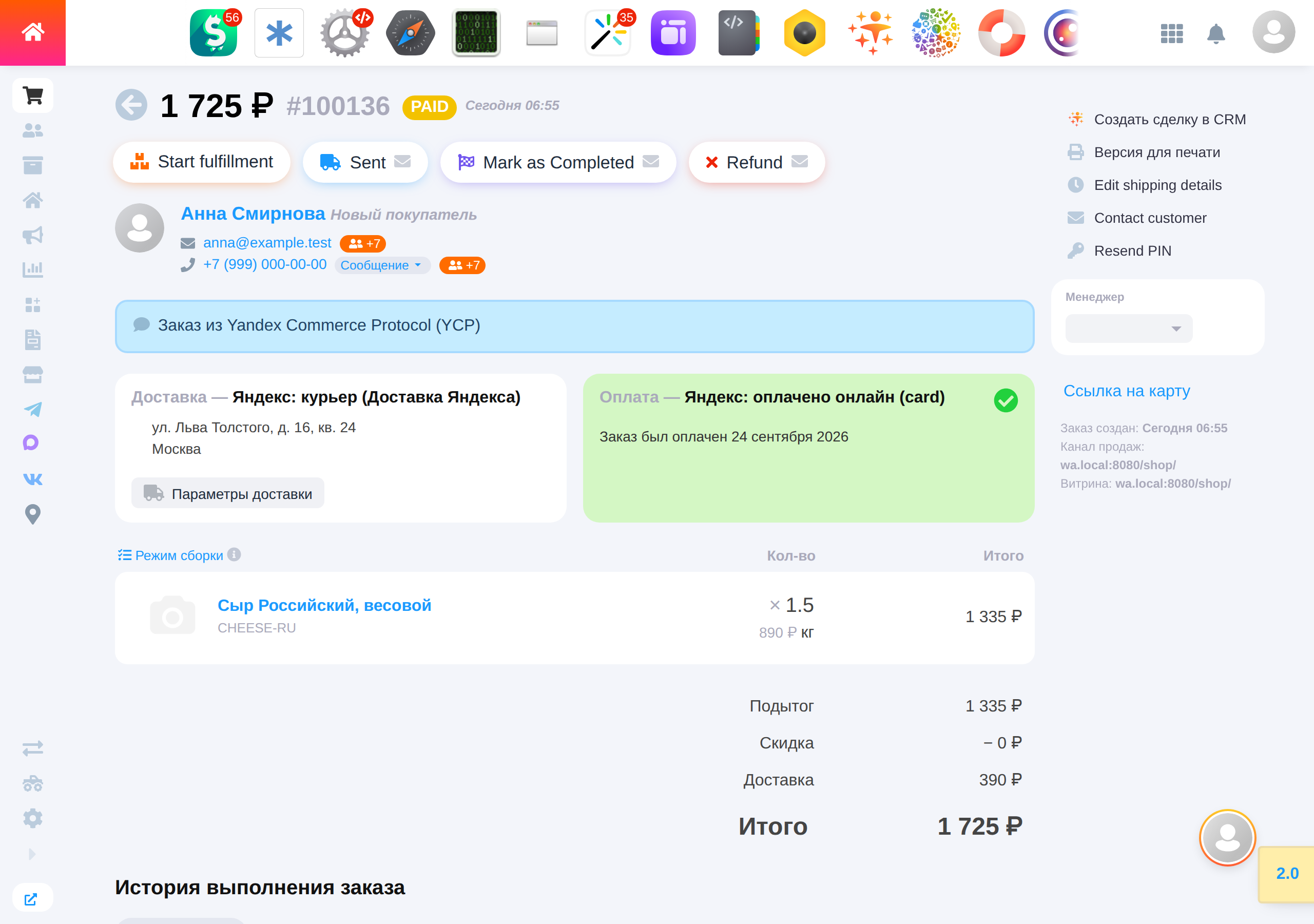This screenshot has width=1314, height=924.
Task: Open the user profile avatar in header
Action: pos(1273,33)
